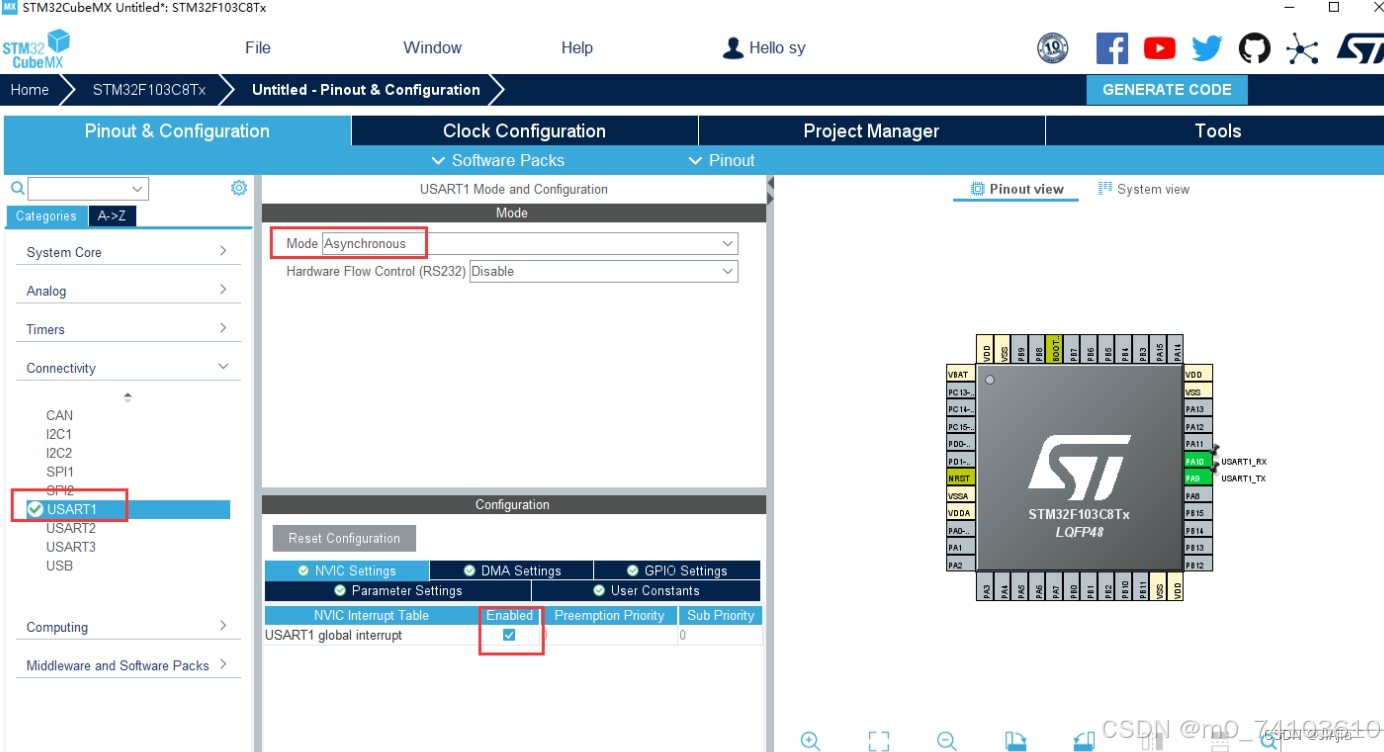Open the Twitter icon link
Image resolution: width=1384 pixels, height=752 pixels.
click(x=1207, y=48)
